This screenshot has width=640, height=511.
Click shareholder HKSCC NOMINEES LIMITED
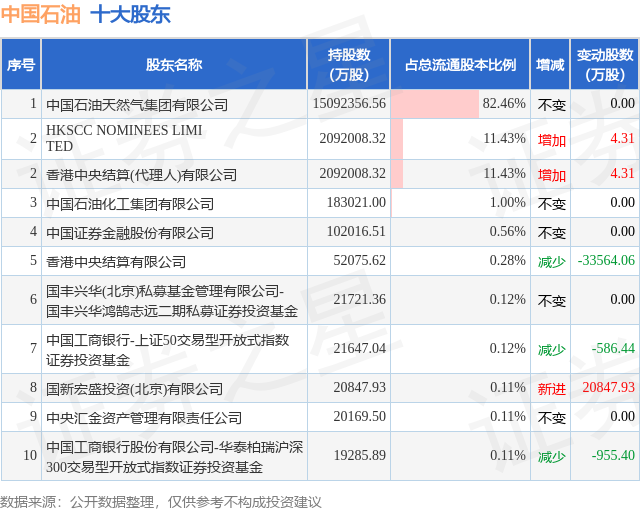point(124,138)
